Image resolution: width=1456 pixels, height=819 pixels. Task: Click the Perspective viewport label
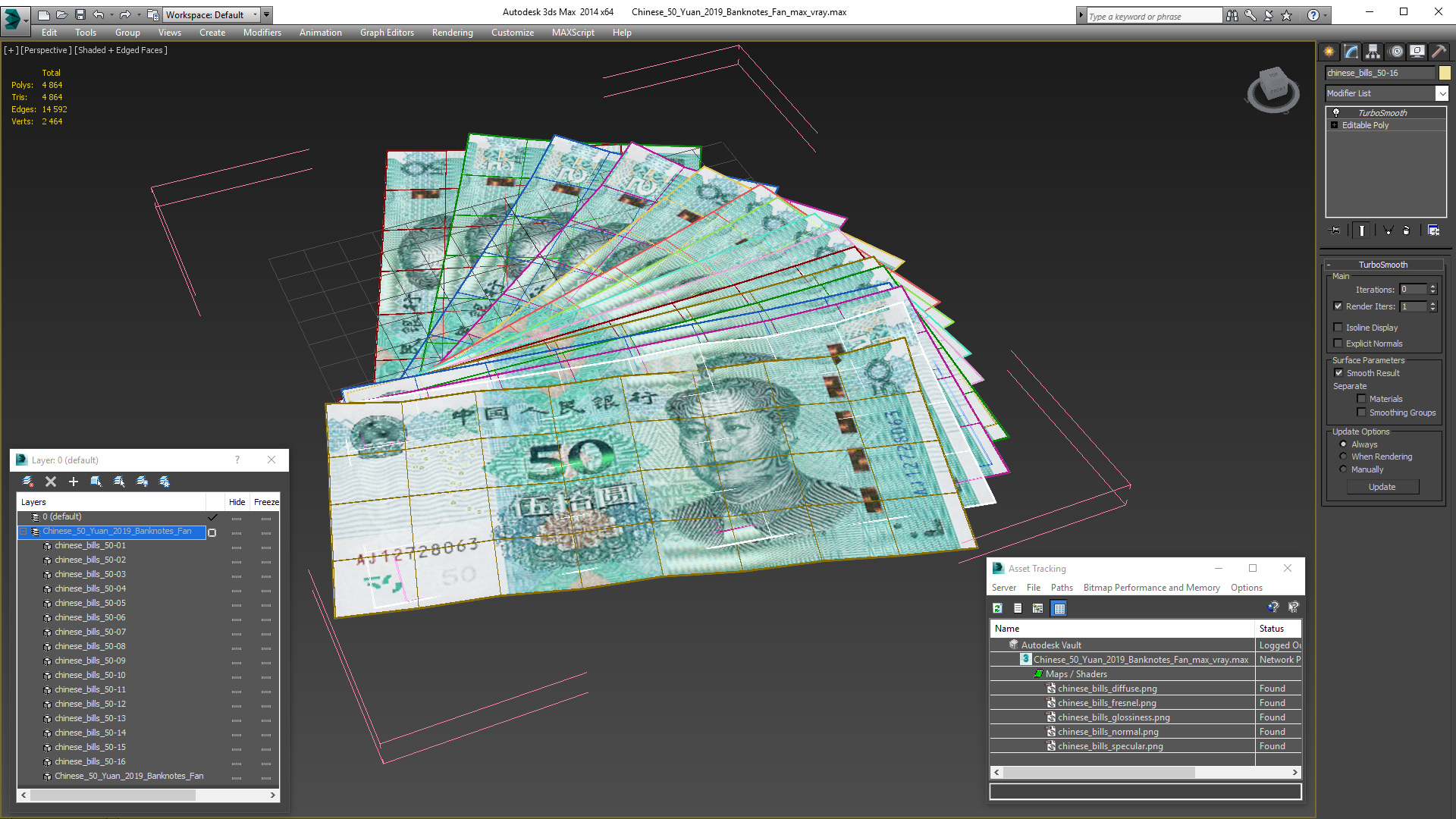(x=46, y=50)
